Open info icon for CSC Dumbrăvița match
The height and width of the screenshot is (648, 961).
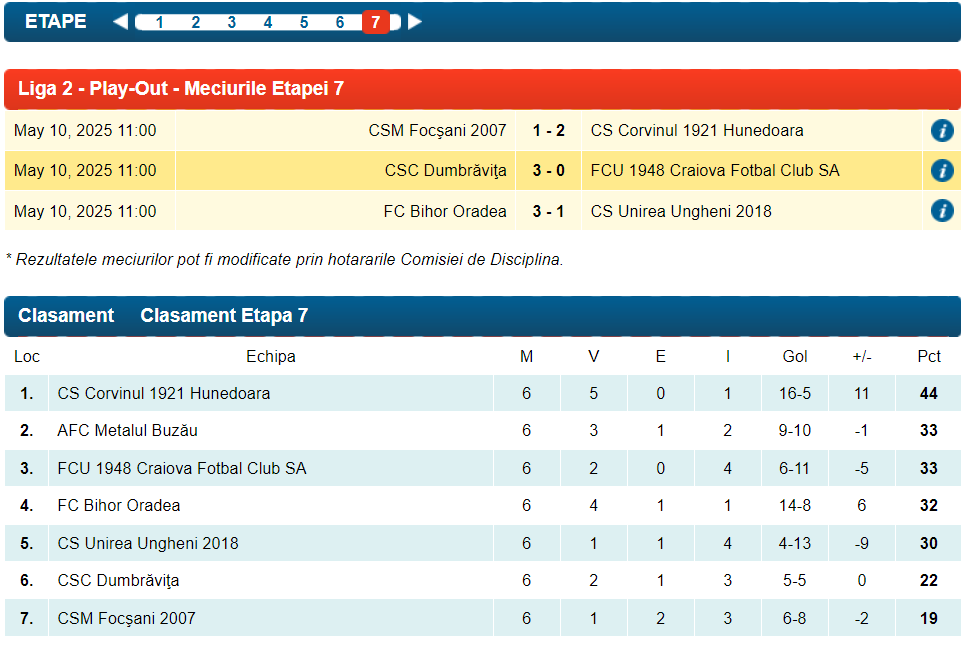coord(941,170)
